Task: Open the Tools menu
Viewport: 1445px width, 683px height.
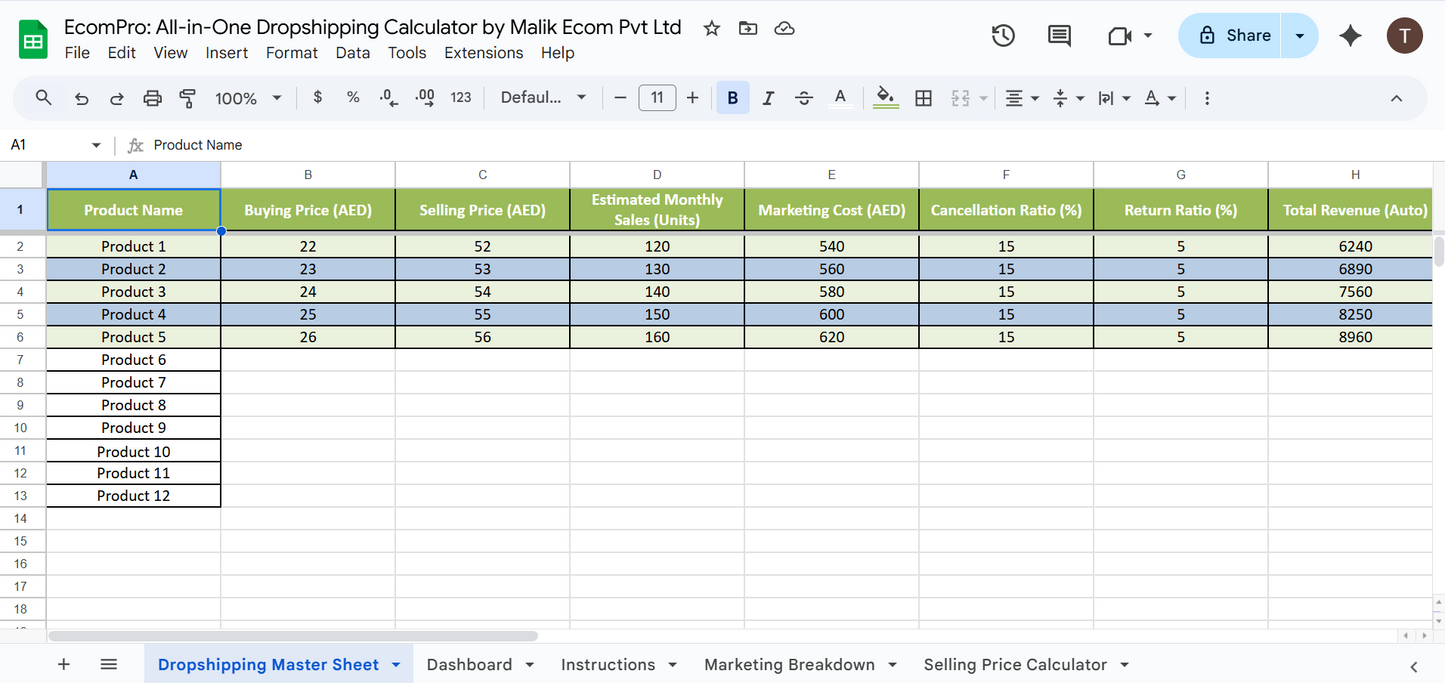Action: 407,53
